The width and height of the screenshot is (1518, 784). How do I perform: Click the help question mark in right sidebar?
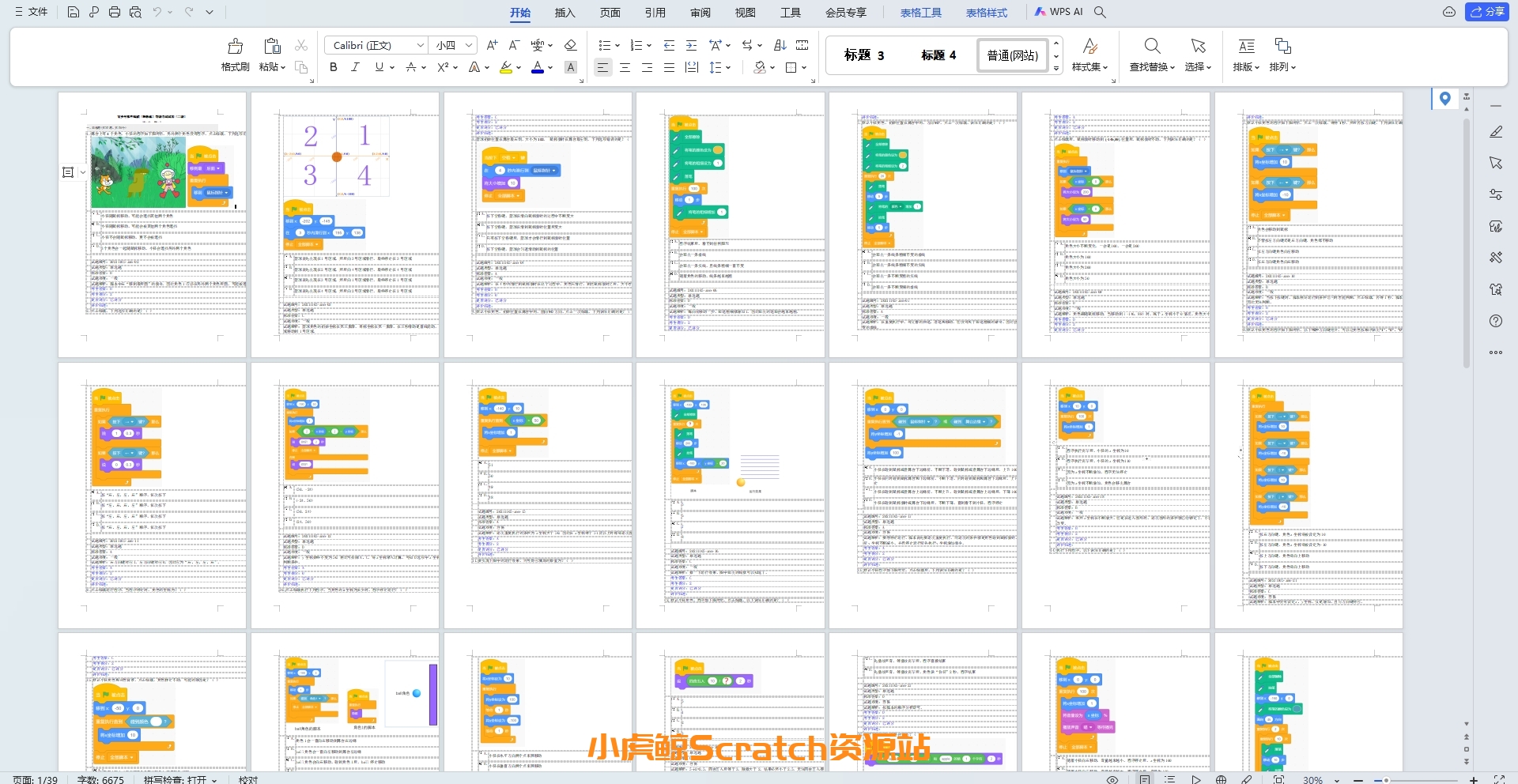[x=1496, y=321]
